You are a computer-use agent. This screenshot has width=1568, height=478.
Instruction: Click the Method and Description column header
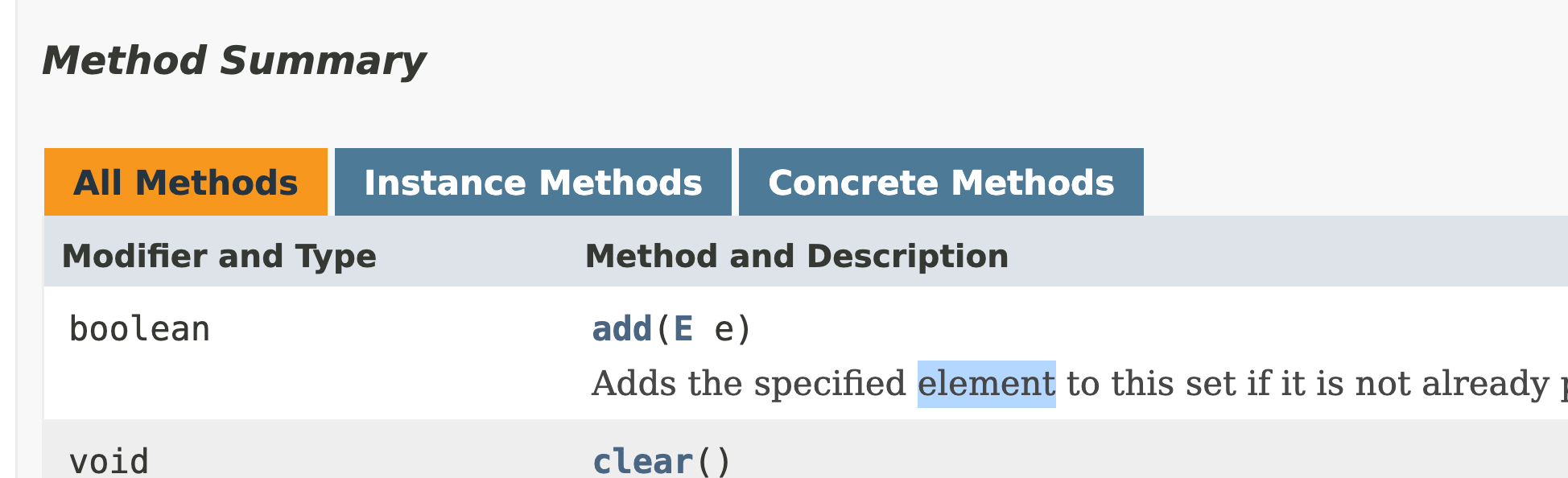coord(797,256)
